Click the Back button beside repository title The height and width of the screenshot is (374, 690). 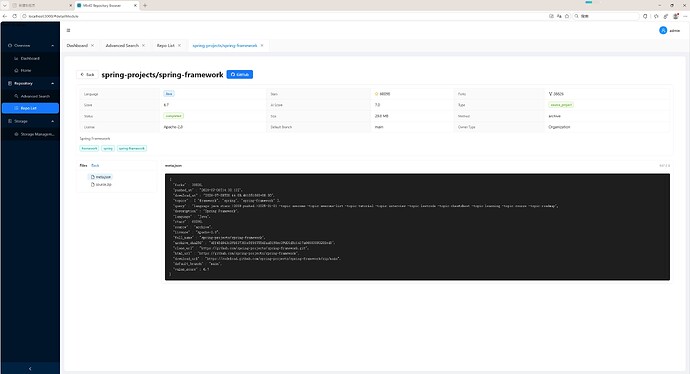coord(87,74)
